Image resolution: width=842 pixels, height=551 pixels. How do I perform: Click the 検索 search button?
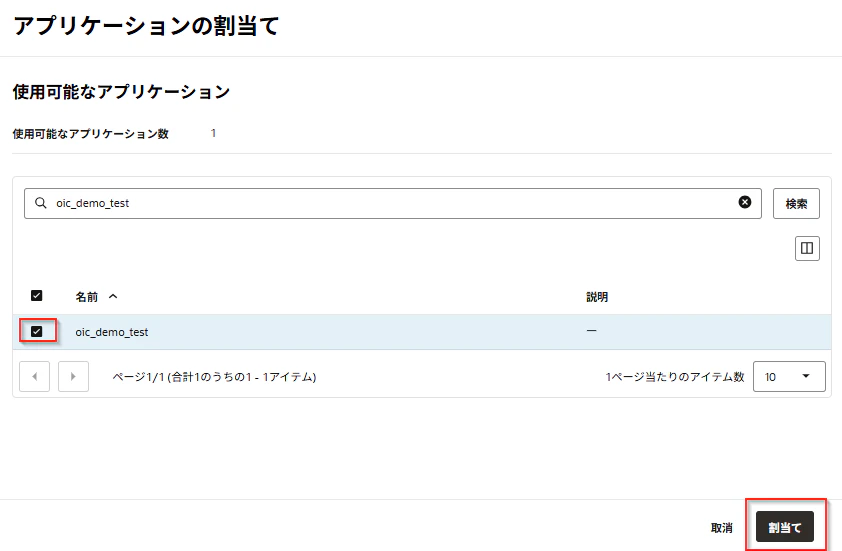796,204
